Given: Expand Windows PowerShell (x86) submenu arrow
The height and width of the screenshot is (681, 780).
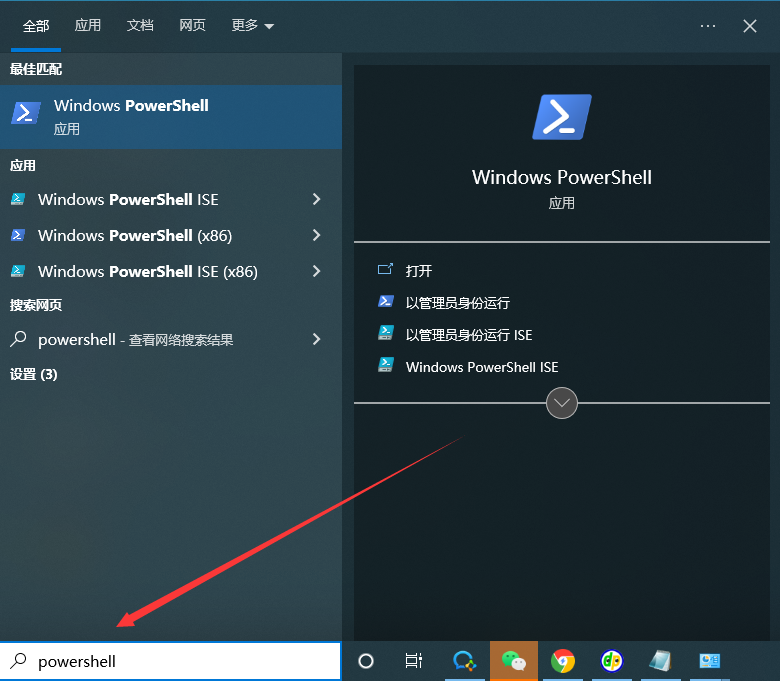Looking at the screenshot, I should click(x=316, y=235).
